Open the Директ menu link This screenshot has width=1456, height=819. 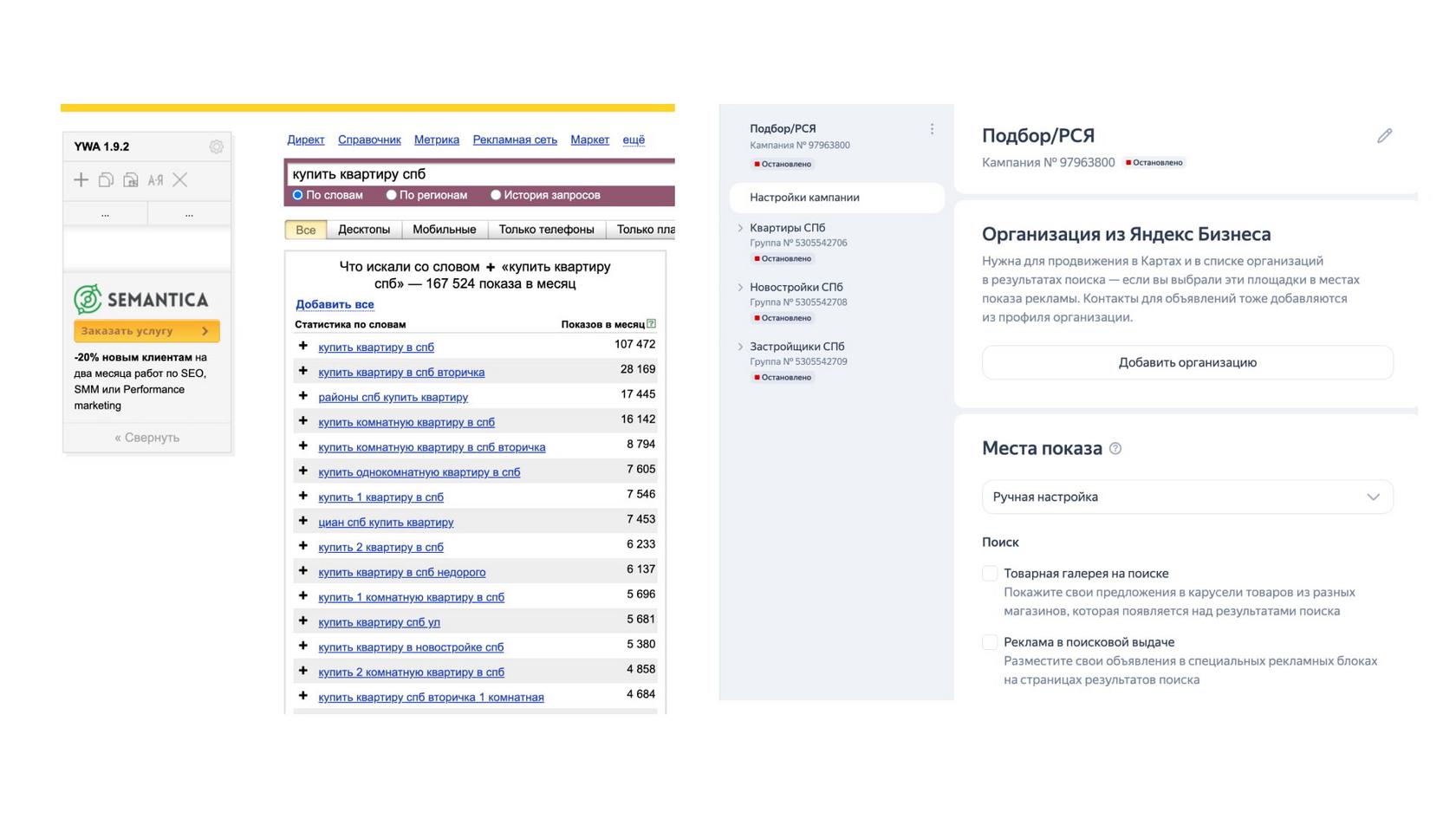[x=306, y=140]
